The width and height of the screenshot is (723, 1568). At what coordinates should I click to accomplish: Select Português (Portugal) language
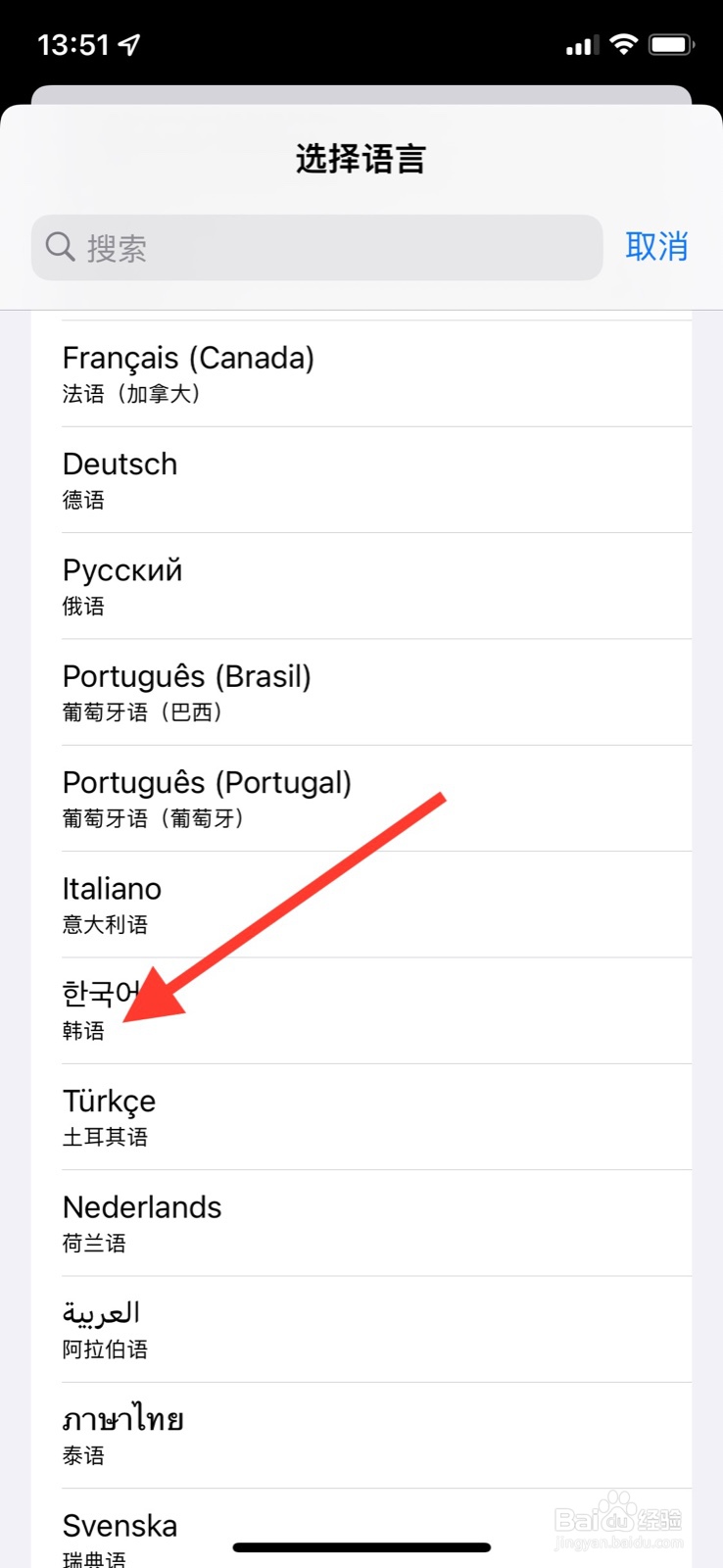click(361, 799)
